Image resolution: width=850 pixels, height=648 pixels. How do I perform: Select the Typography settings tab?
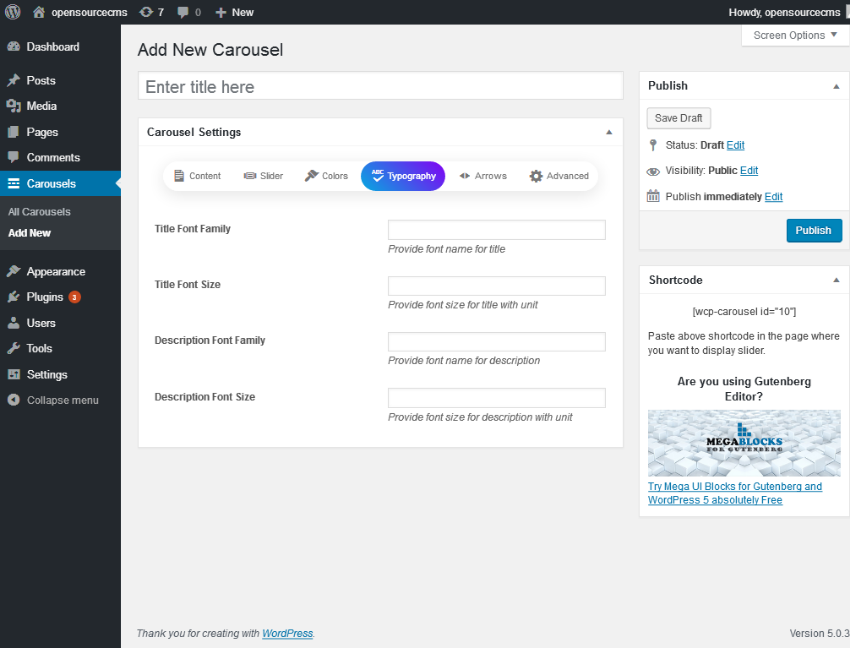click(x=403, y=176)
